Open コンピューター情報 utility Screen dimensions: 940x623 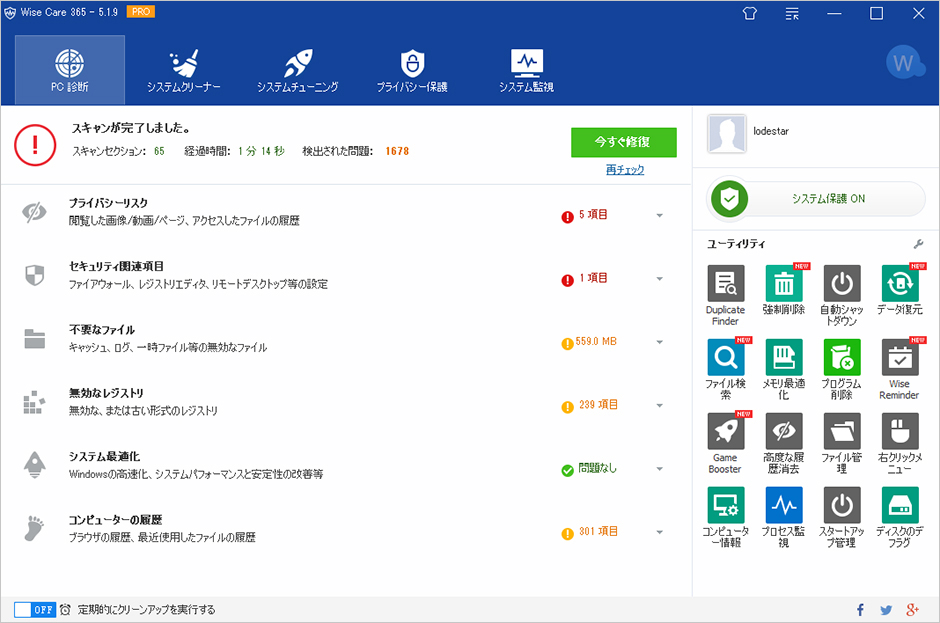[725, 517]
